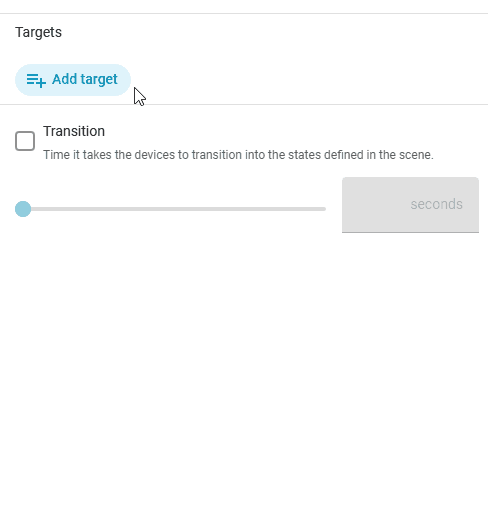The image size is (488, 514).
Task: Click the words 'Add target' in the chip
Action: click(85, 79)
